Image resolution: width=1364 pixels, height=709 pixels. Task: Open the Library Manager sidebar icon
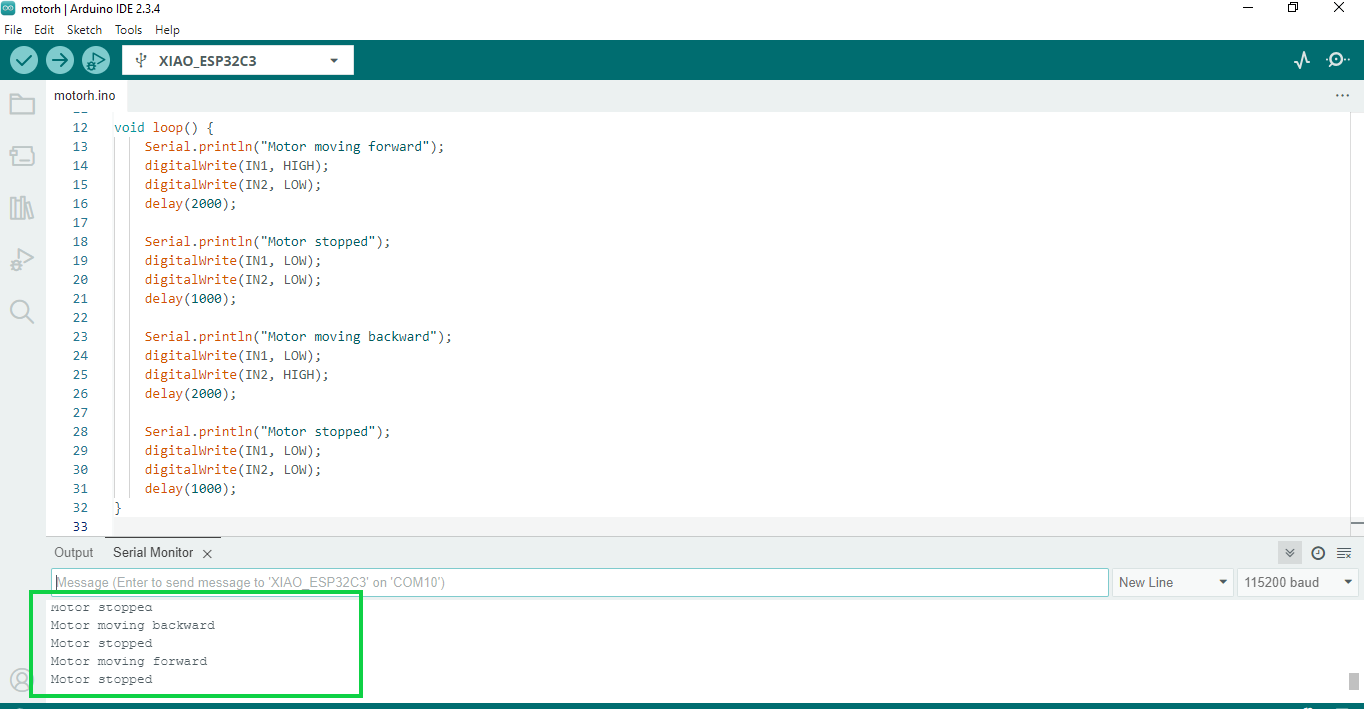tap(22, 208)
